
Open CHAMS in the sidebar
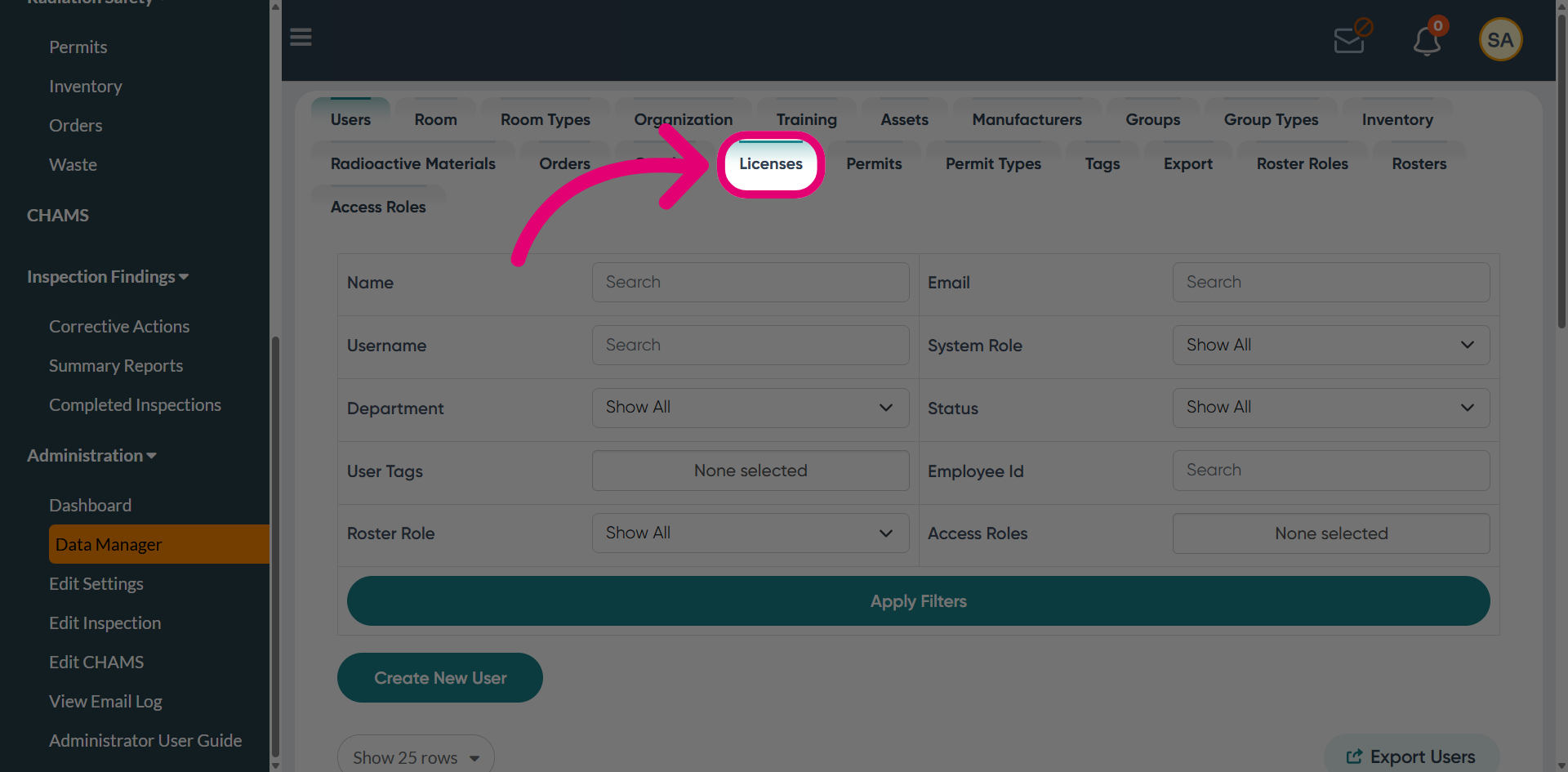(58, 216)
